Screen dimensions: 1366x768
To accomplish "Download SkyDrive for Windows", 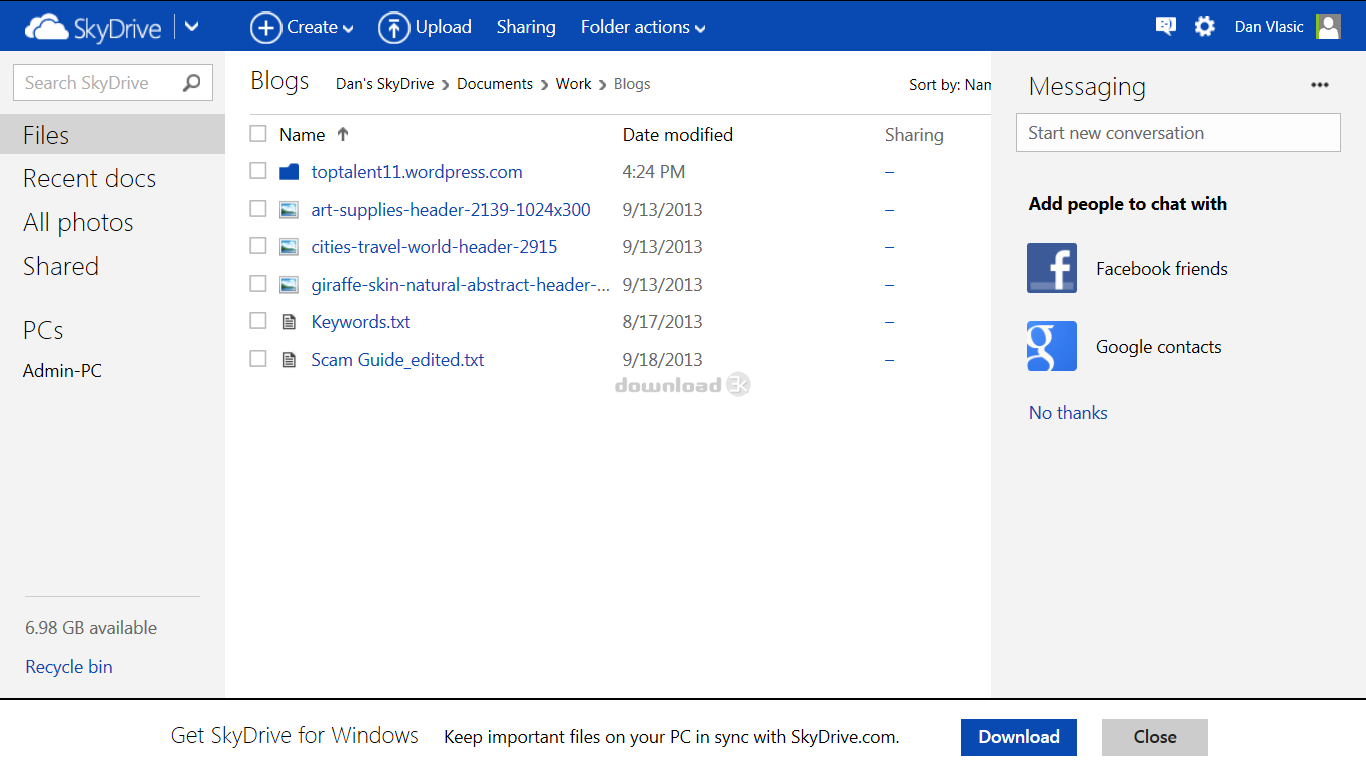I will (1019, 737).
